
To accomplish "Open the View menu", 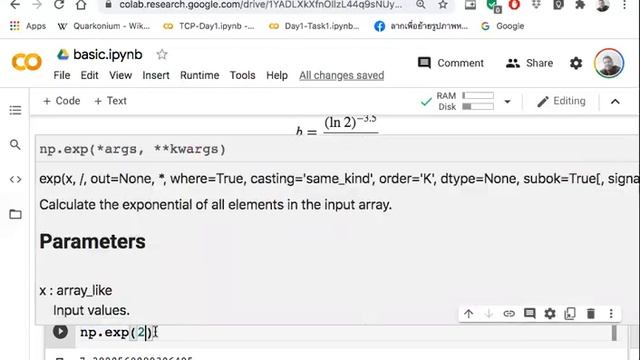I will [120, 76].
